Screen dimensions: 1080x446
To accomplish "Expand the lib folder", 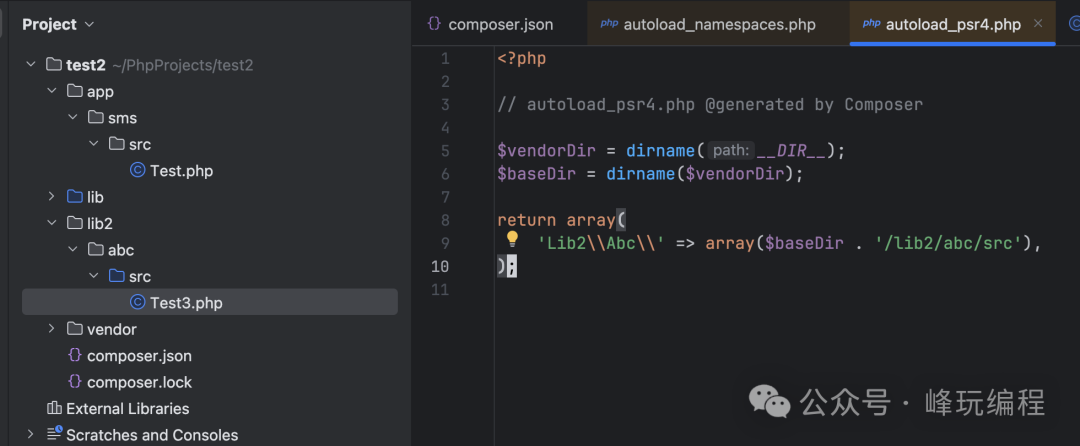I will (52, 197).
